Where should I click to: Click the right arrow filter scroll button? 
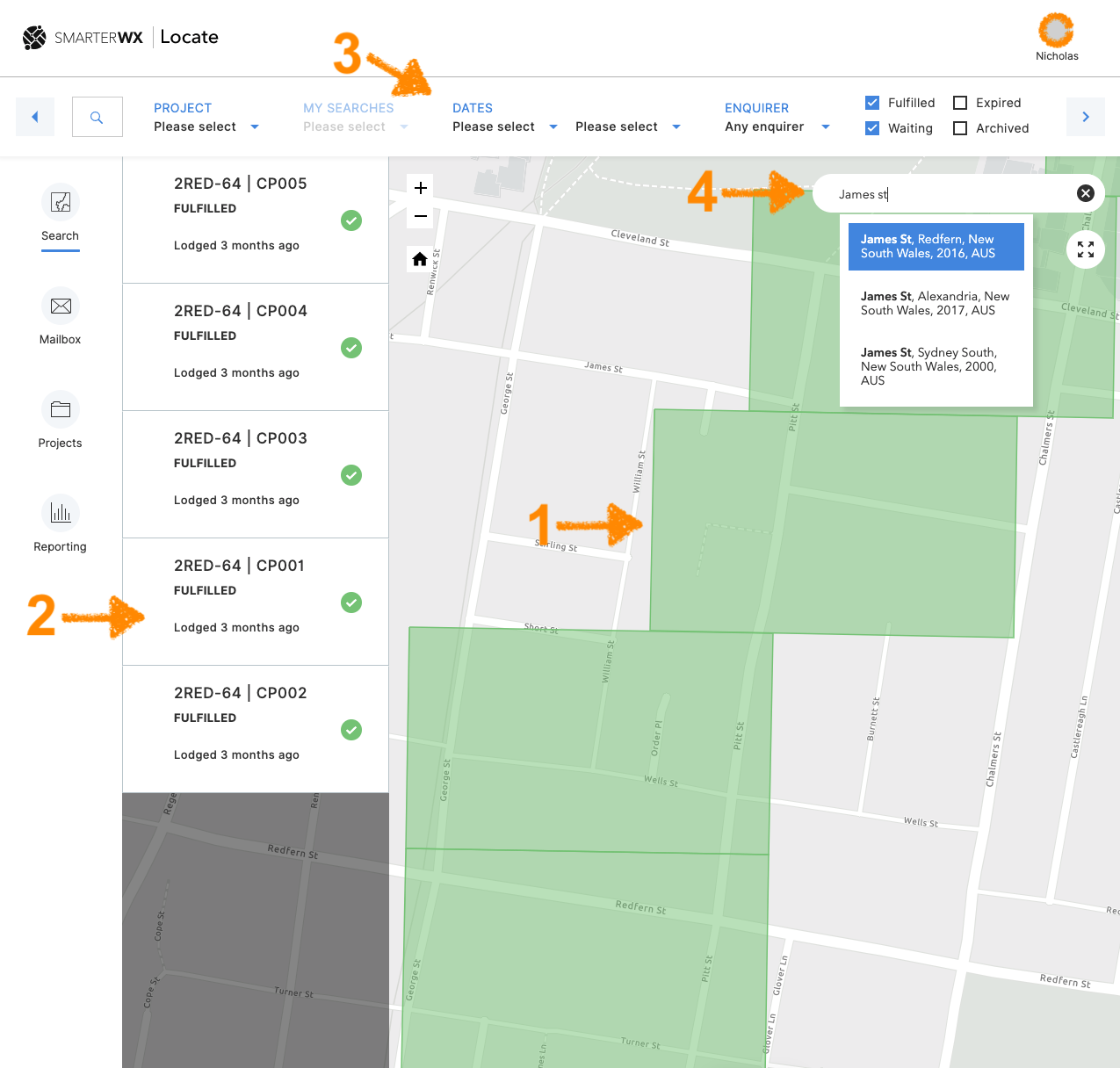tap(1086, 117)
